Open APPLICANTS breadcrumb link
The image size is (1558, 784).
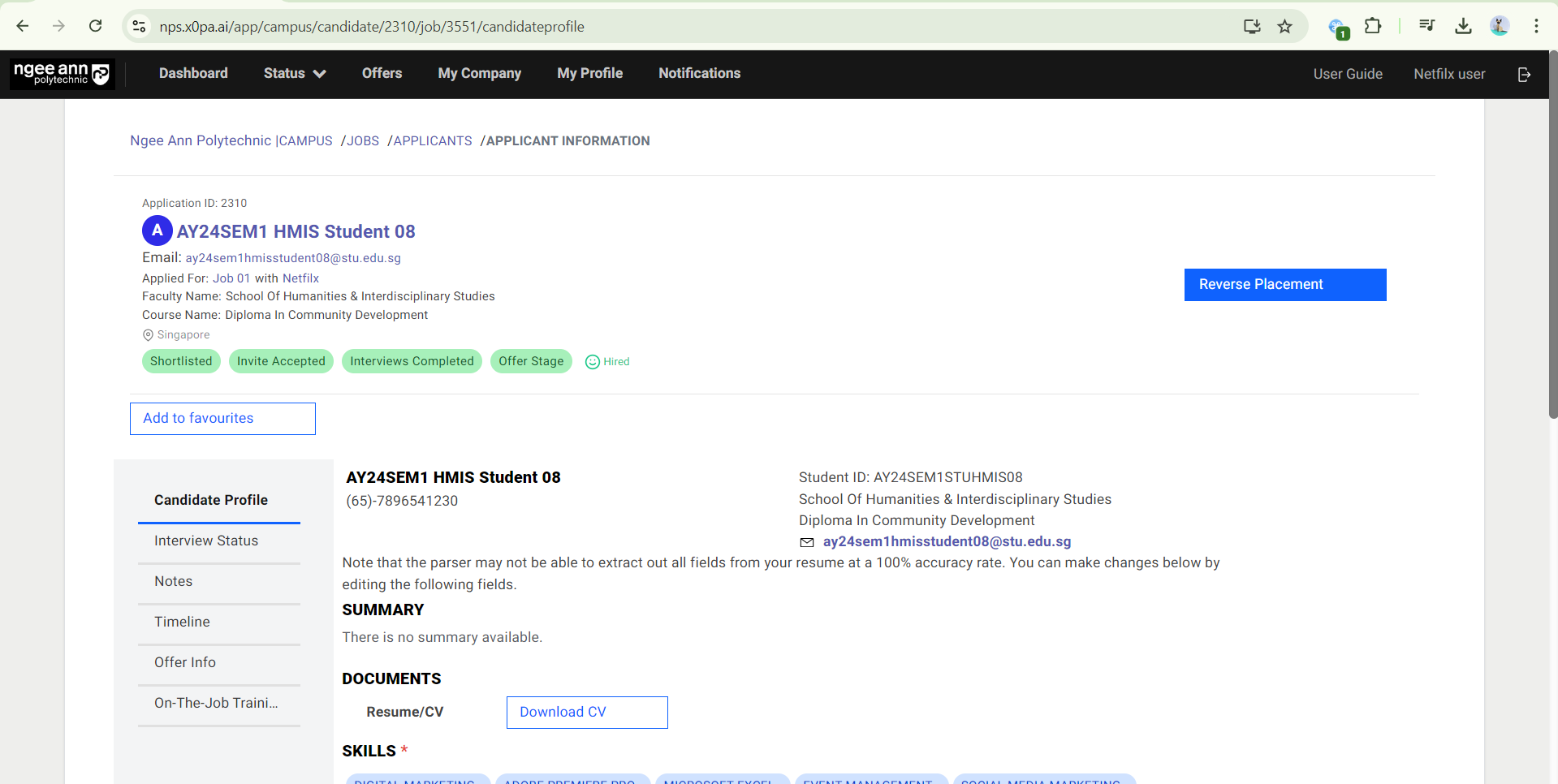pos(432,141)
